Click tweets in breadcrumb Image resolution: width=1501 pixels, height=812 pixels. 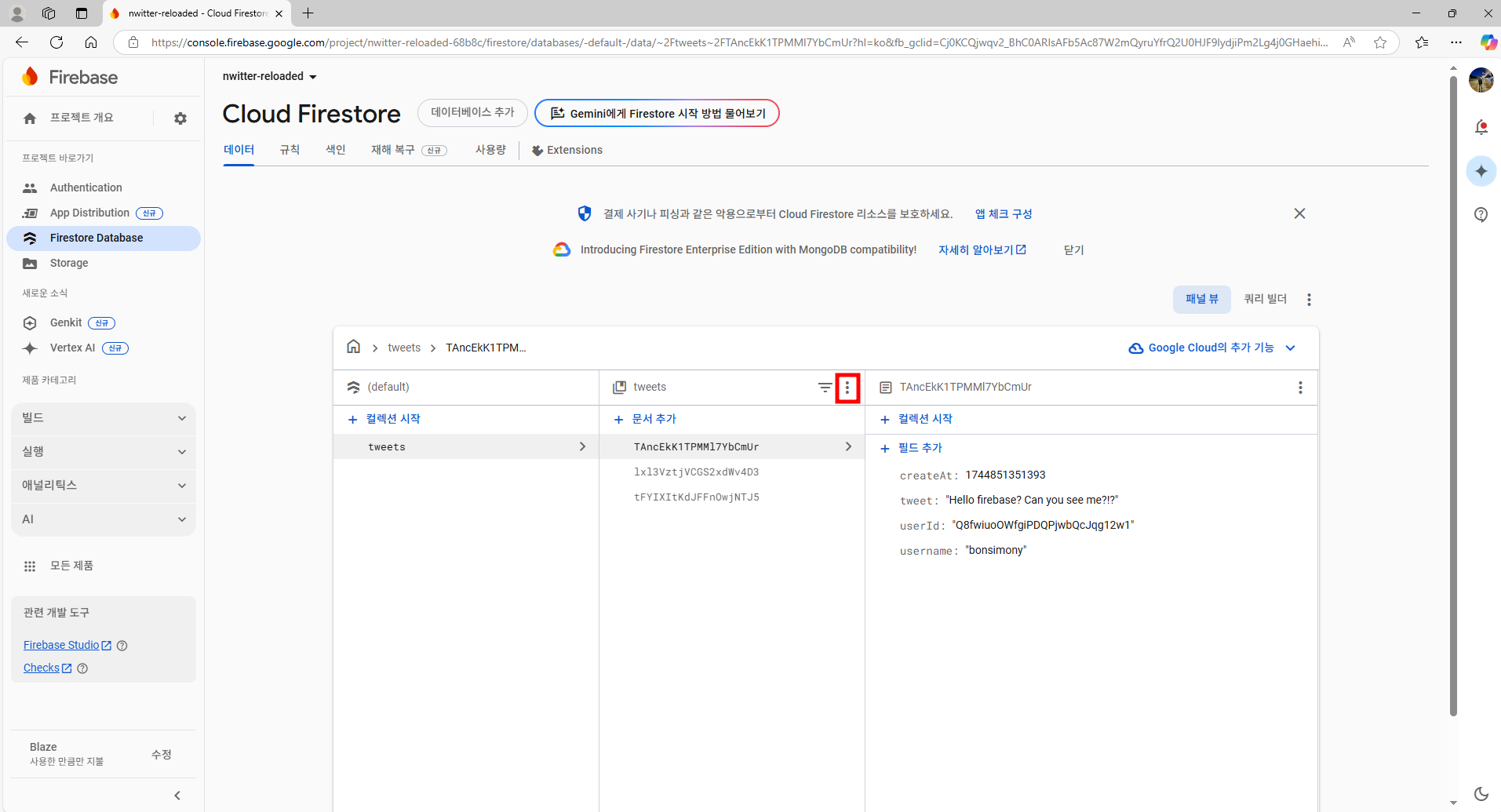[404, 348]
